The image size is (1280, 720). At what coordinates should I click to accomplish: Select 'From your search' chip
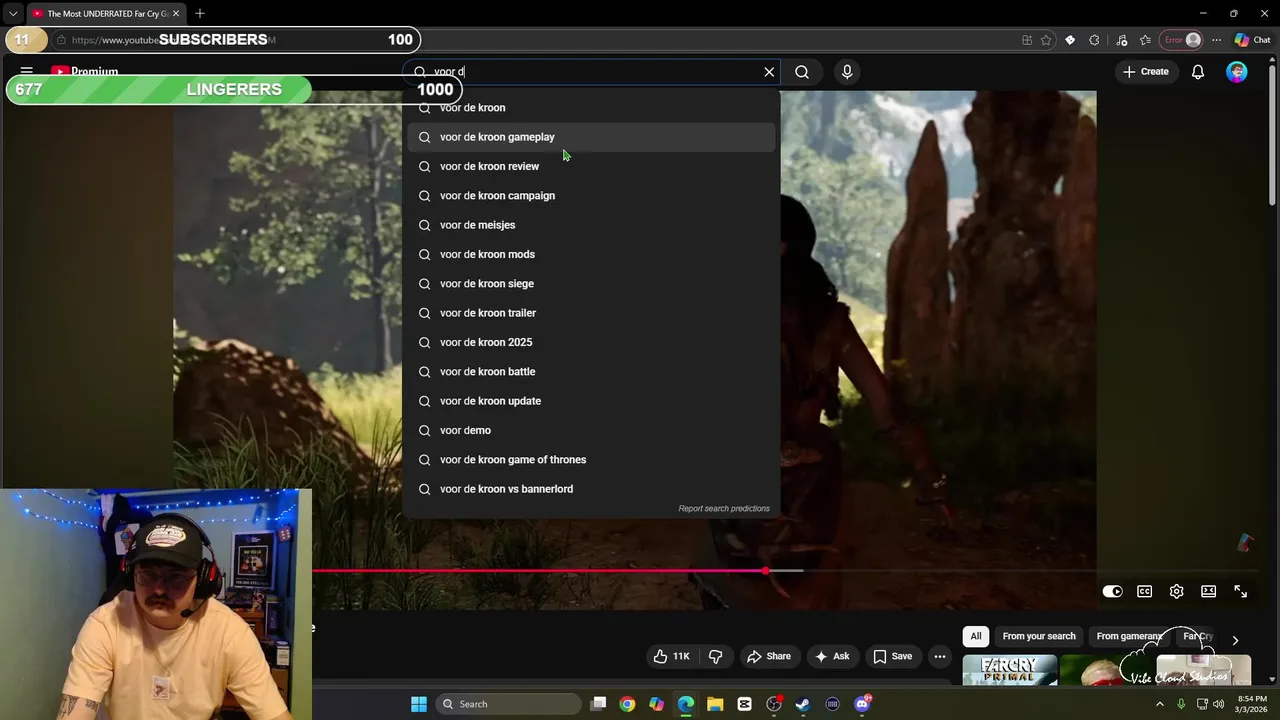click(1039, 636)
